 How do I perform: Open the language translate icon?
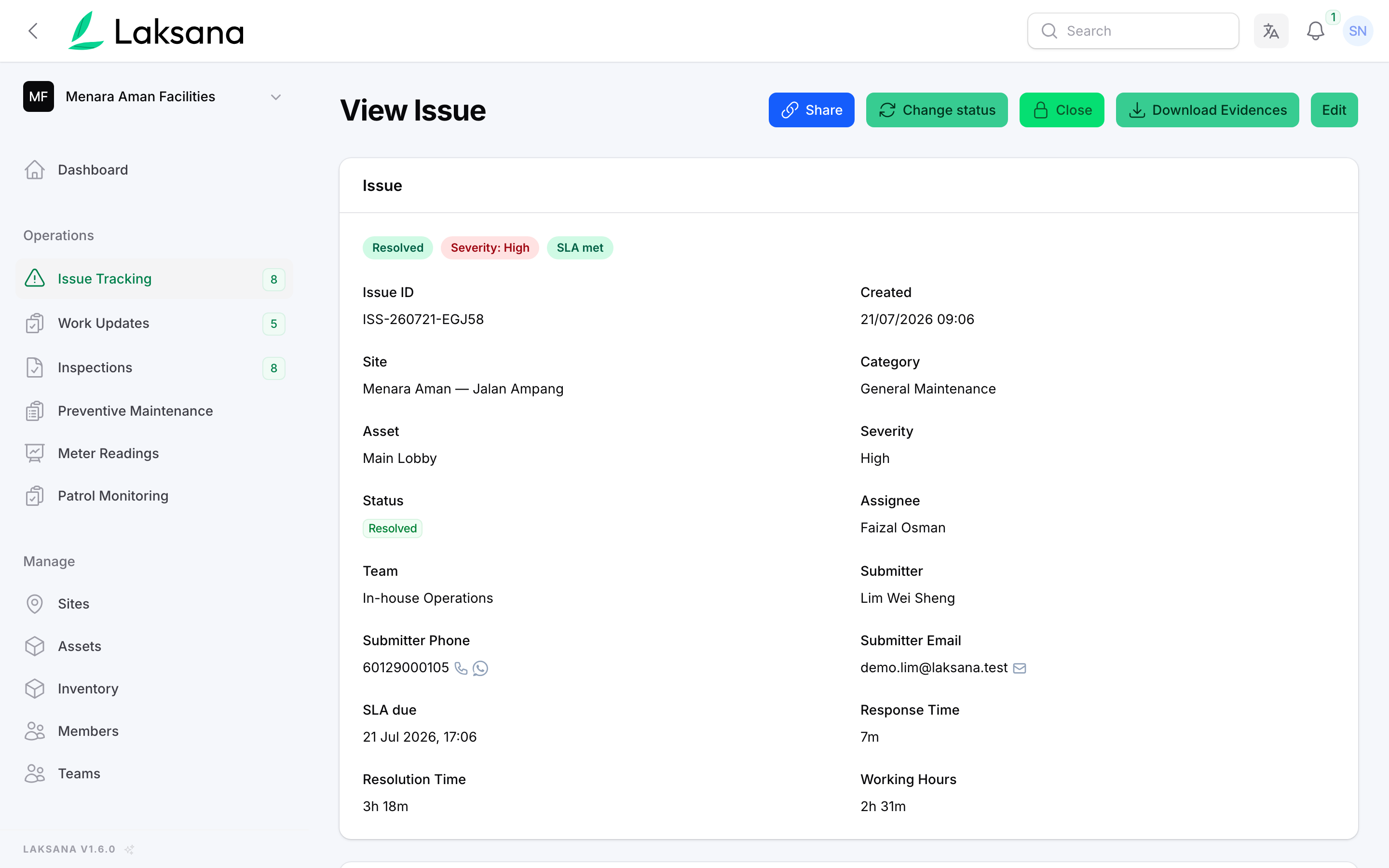click(1271, 31)
